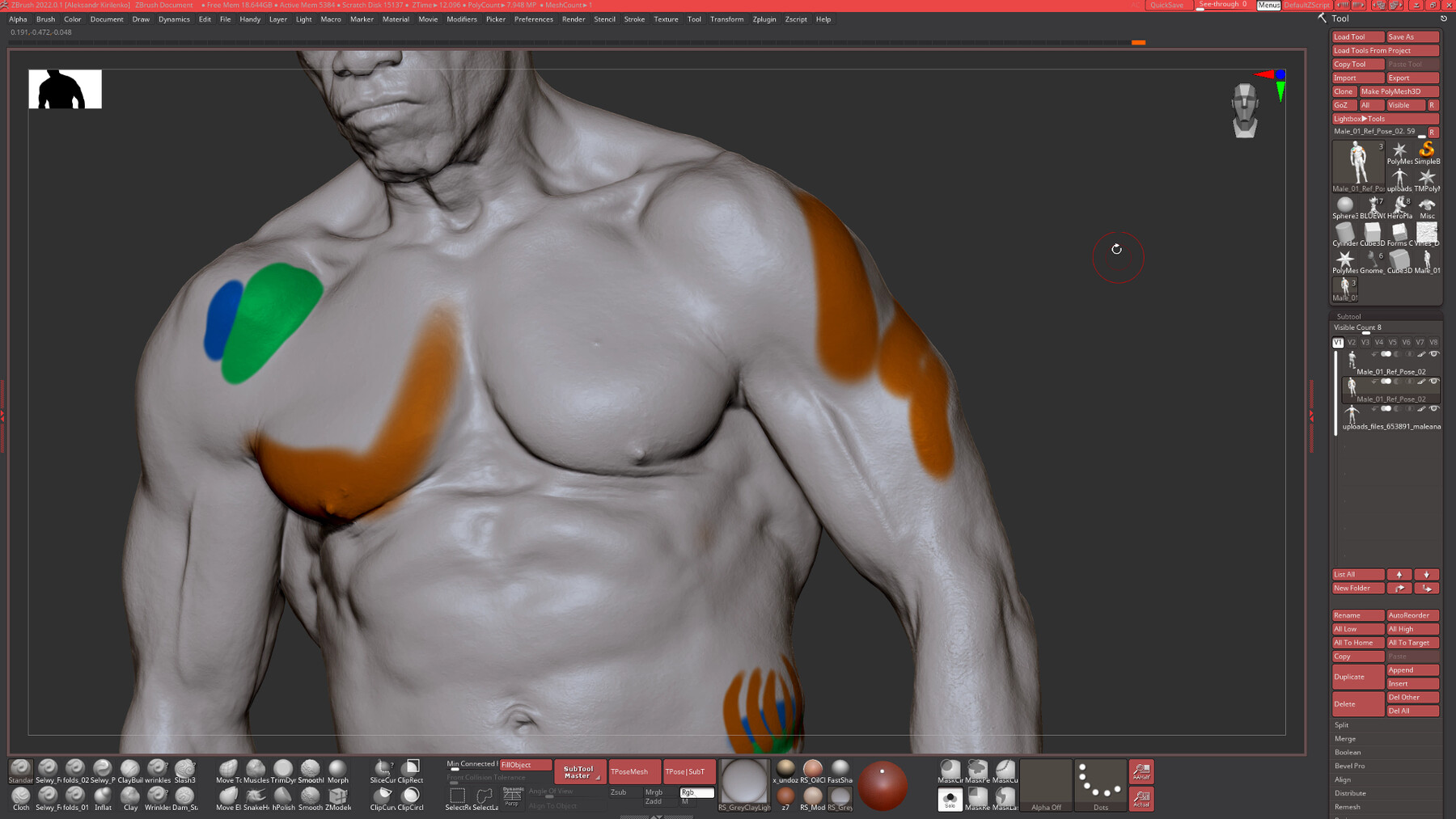
Task: Select the Dam_Standard brush
Action: point(186,798)
